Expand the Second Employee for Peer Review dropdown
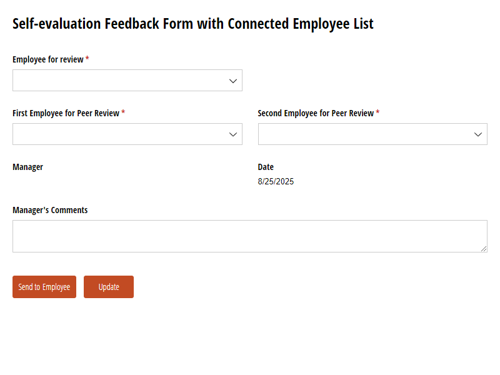This screenshot has width=500, height=375. (x=373, y=134)
